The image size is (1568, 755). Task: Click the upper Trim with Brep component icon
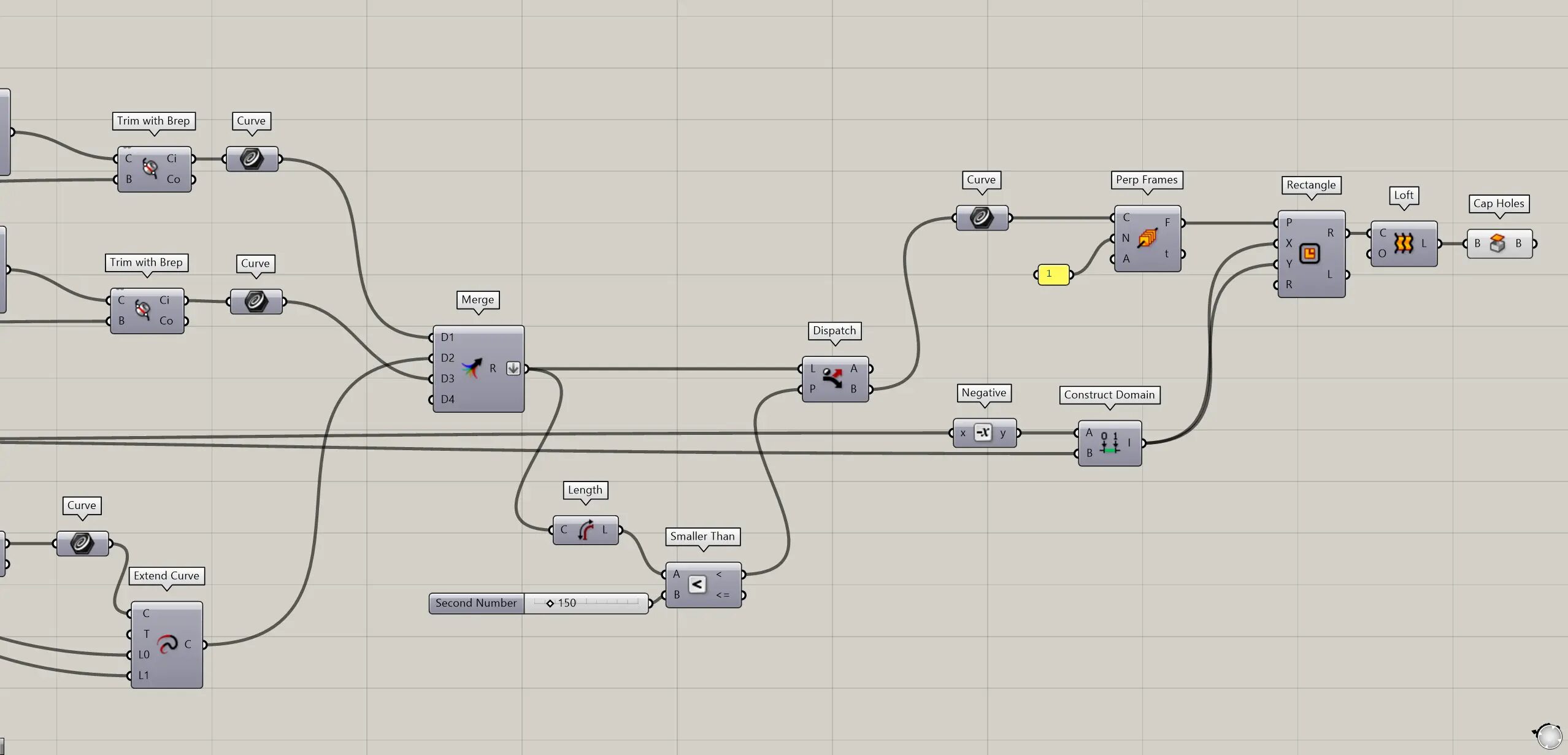(150, 168)
